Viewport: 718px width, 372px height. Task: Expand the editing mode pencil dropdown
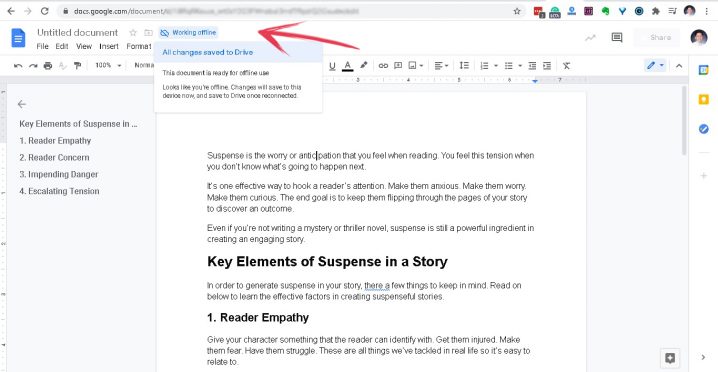pyautogui.click(x=655, y=66)
